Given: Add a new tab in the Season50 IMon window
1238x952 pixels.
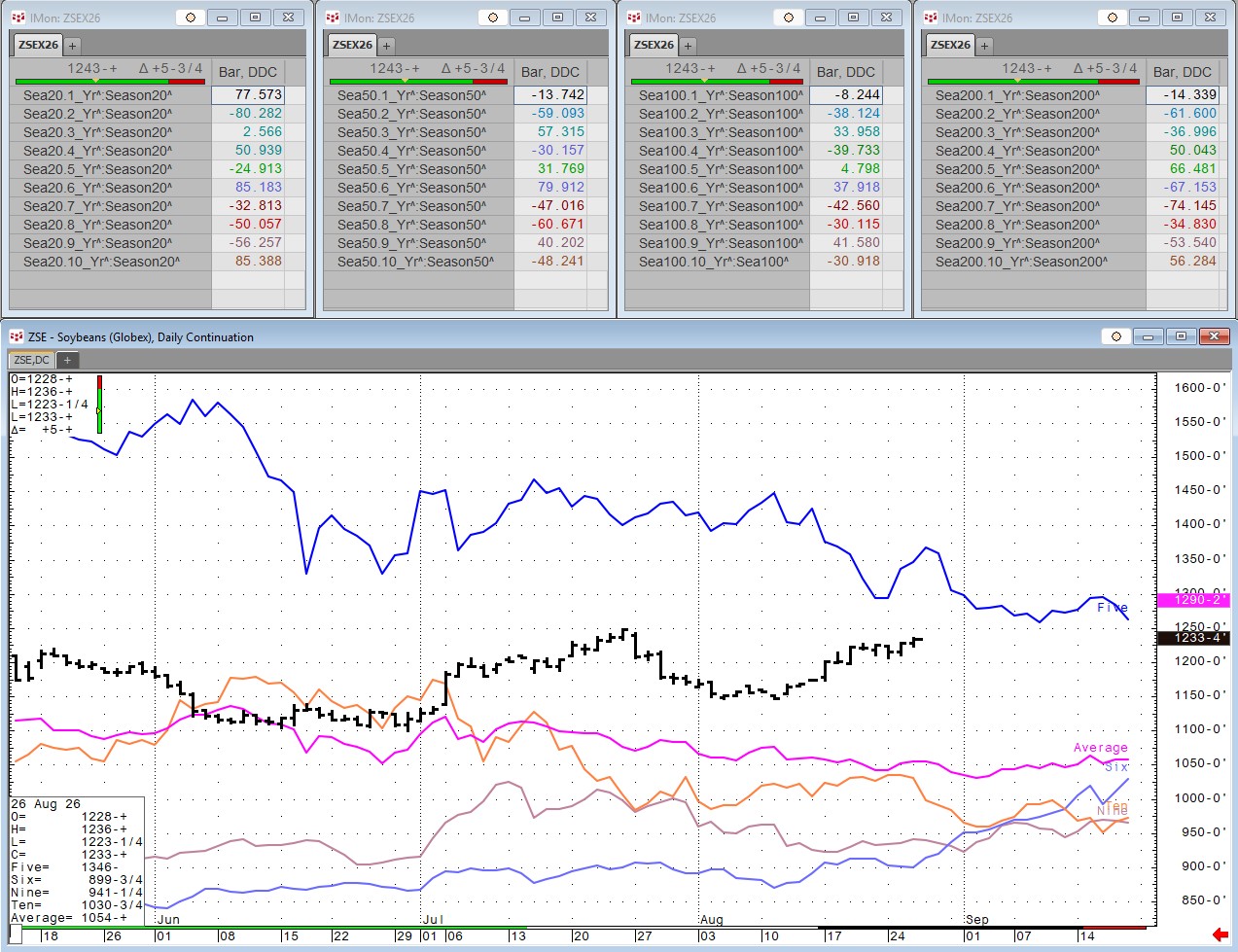Looking at the screenshot, I should tap(386, 45).
